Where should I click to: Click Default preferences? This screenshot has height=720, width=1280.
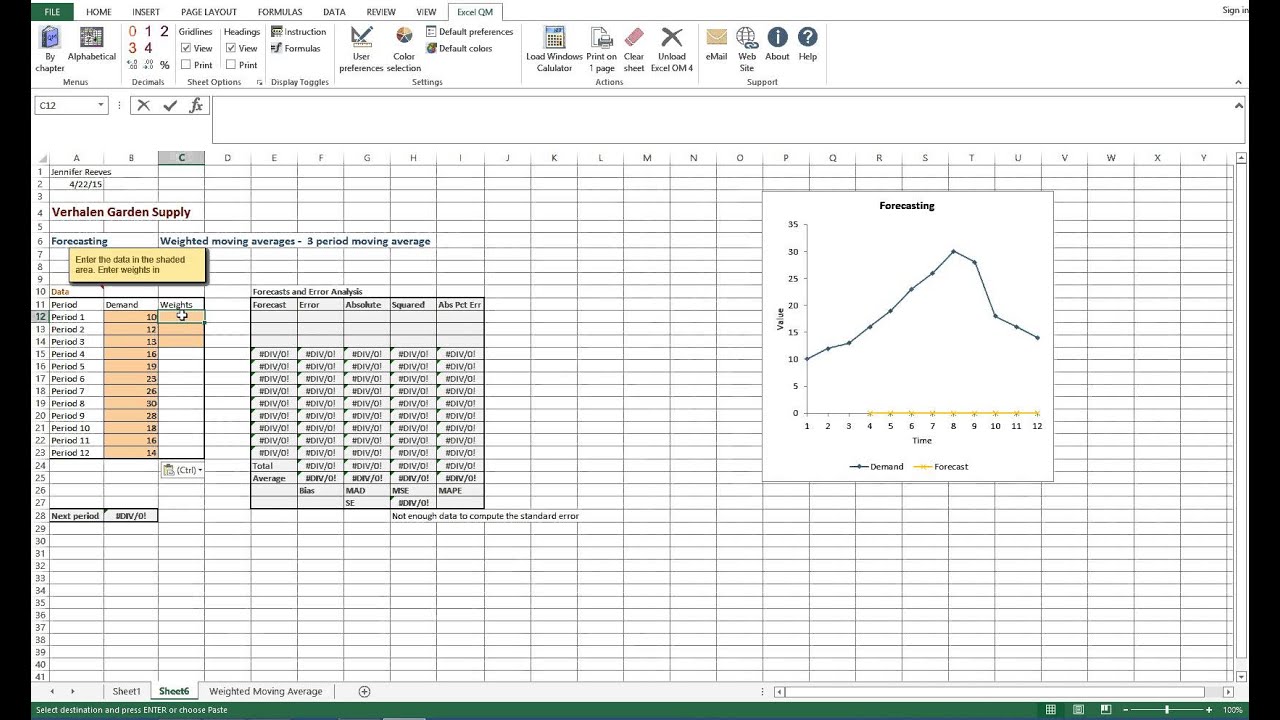469,32
